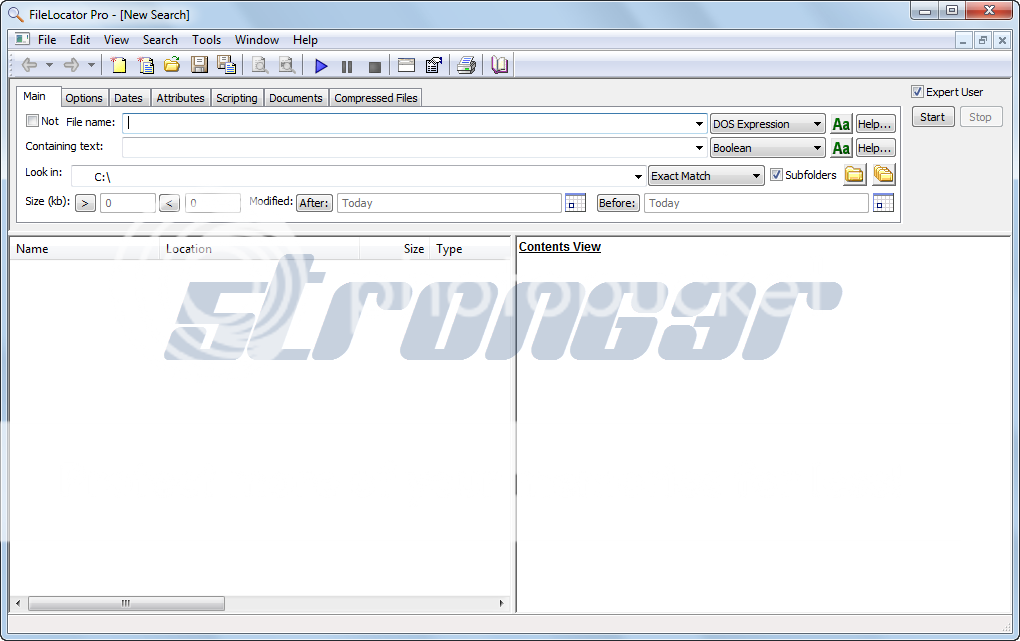Screen dimensions: 1020x641
Task: Click the Start button
Action: click(932, 117)
